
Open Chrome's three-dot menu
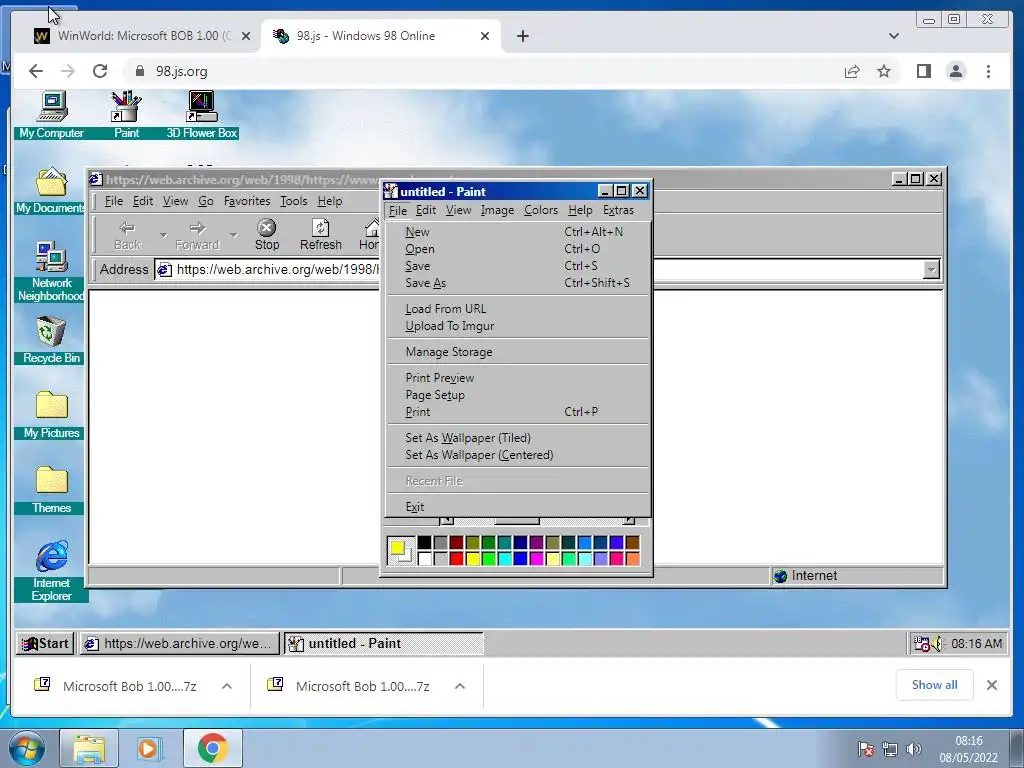point(988,71)
